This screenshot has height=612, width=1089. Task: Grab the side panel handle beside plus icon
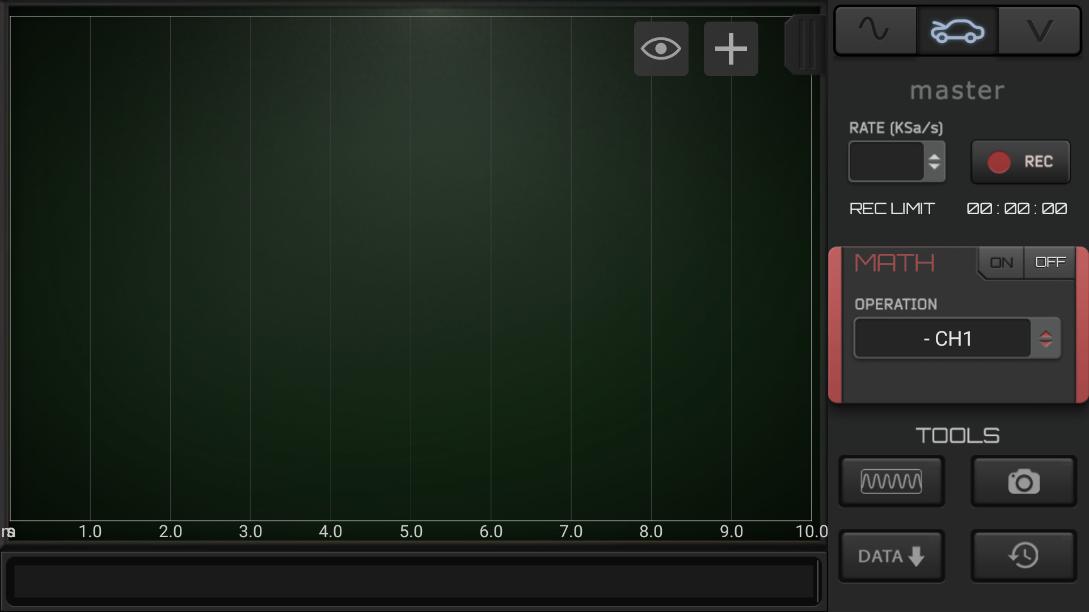pos(804,44)
